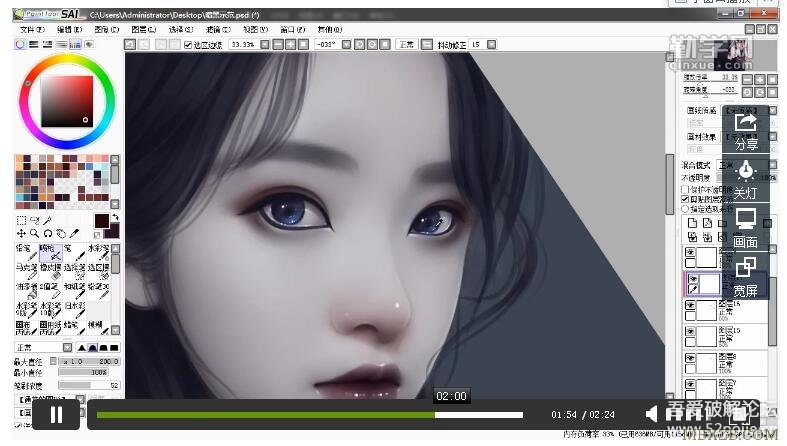Choose the 马克笔 marker brush
787x446 pixels.
[x=26, y=271]
